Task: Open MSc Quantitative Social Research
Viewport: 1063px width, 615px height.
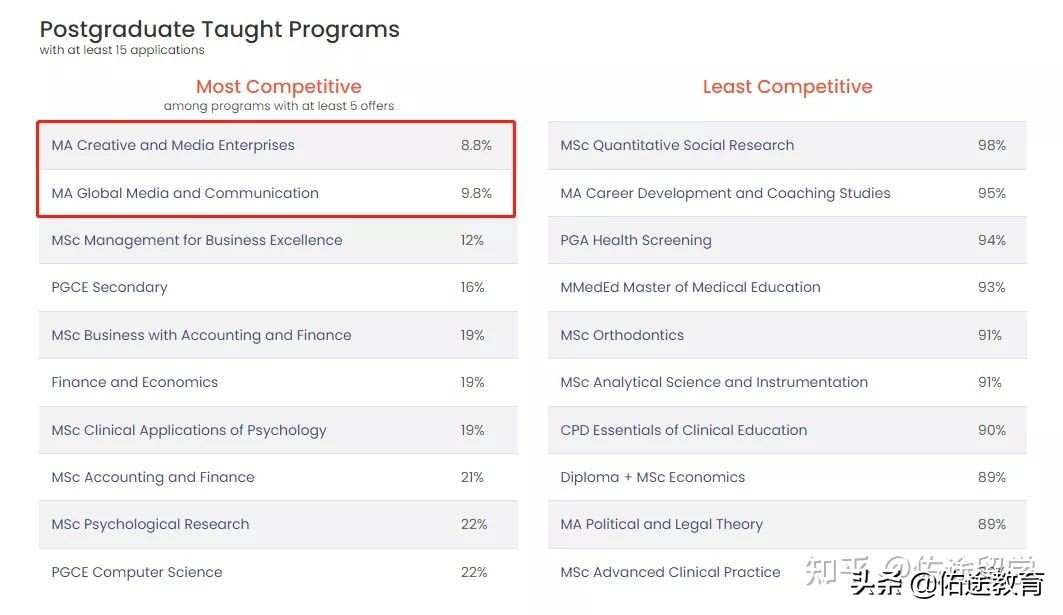Action: point(677,145)
